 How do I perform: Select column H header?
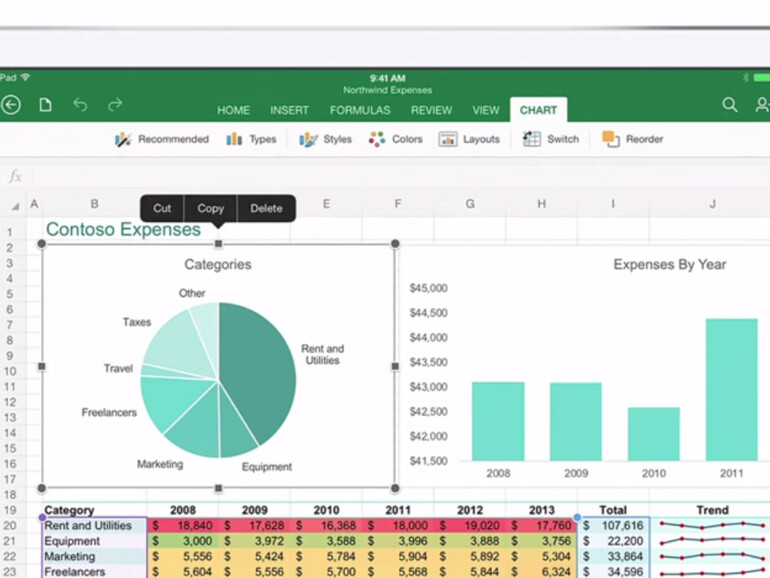click(x=542, y=204)
